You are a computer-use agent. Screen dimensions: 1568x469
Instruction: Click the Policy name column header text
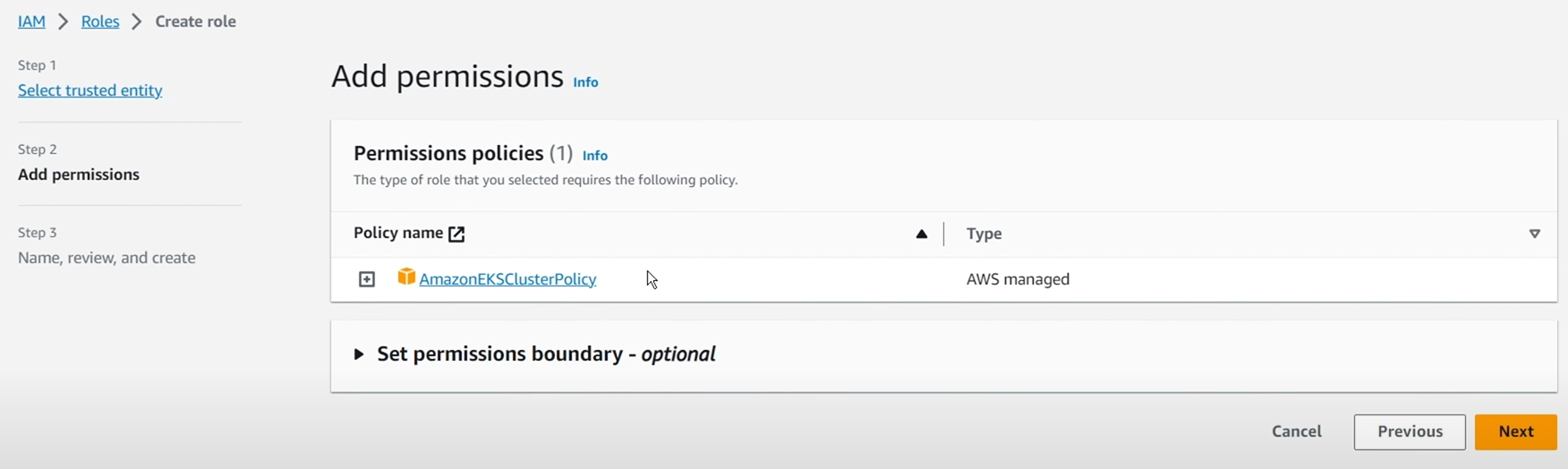tap(398, 234)
